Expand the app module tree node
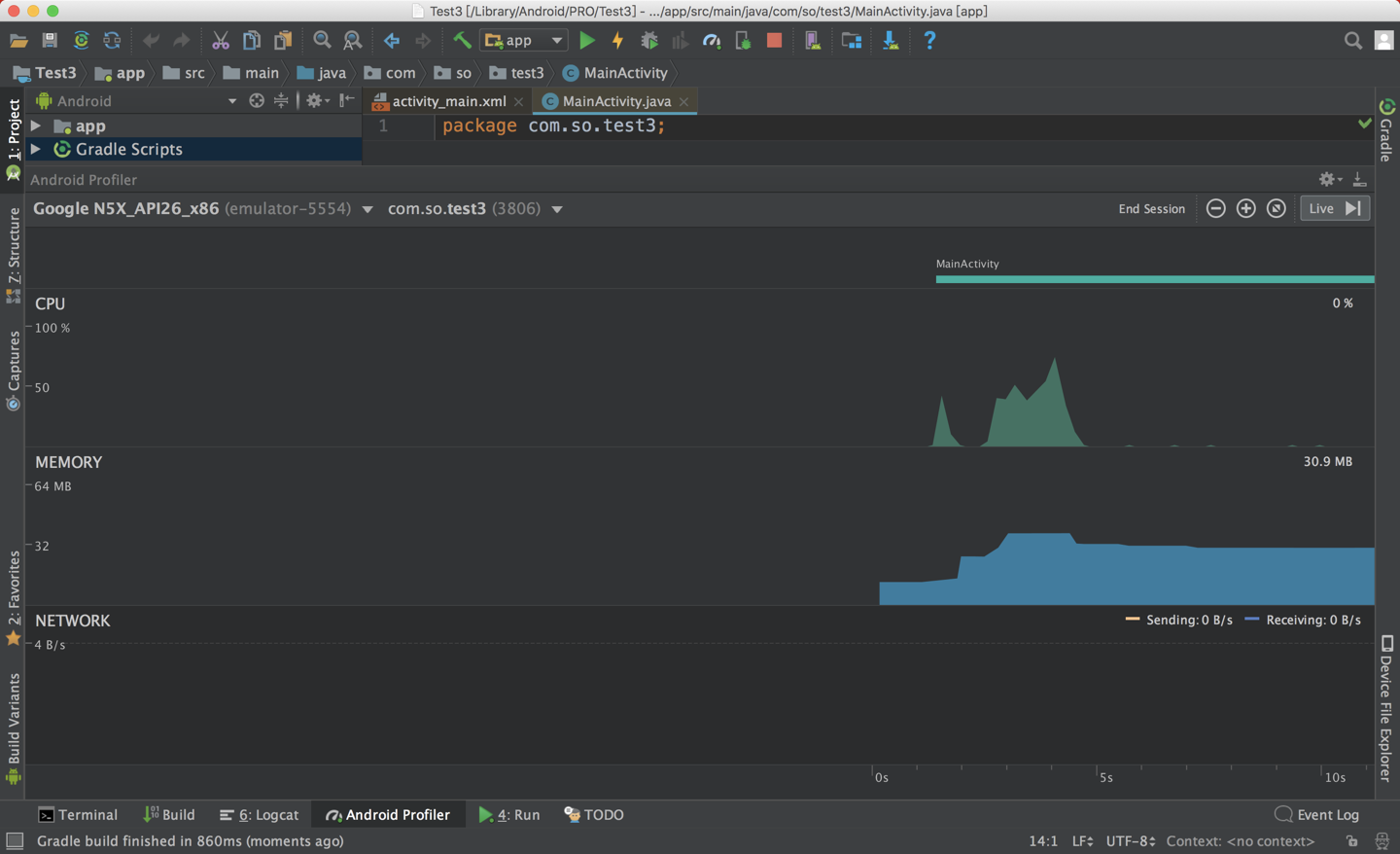The image size is (1400, 854). (x=36, y=126)
